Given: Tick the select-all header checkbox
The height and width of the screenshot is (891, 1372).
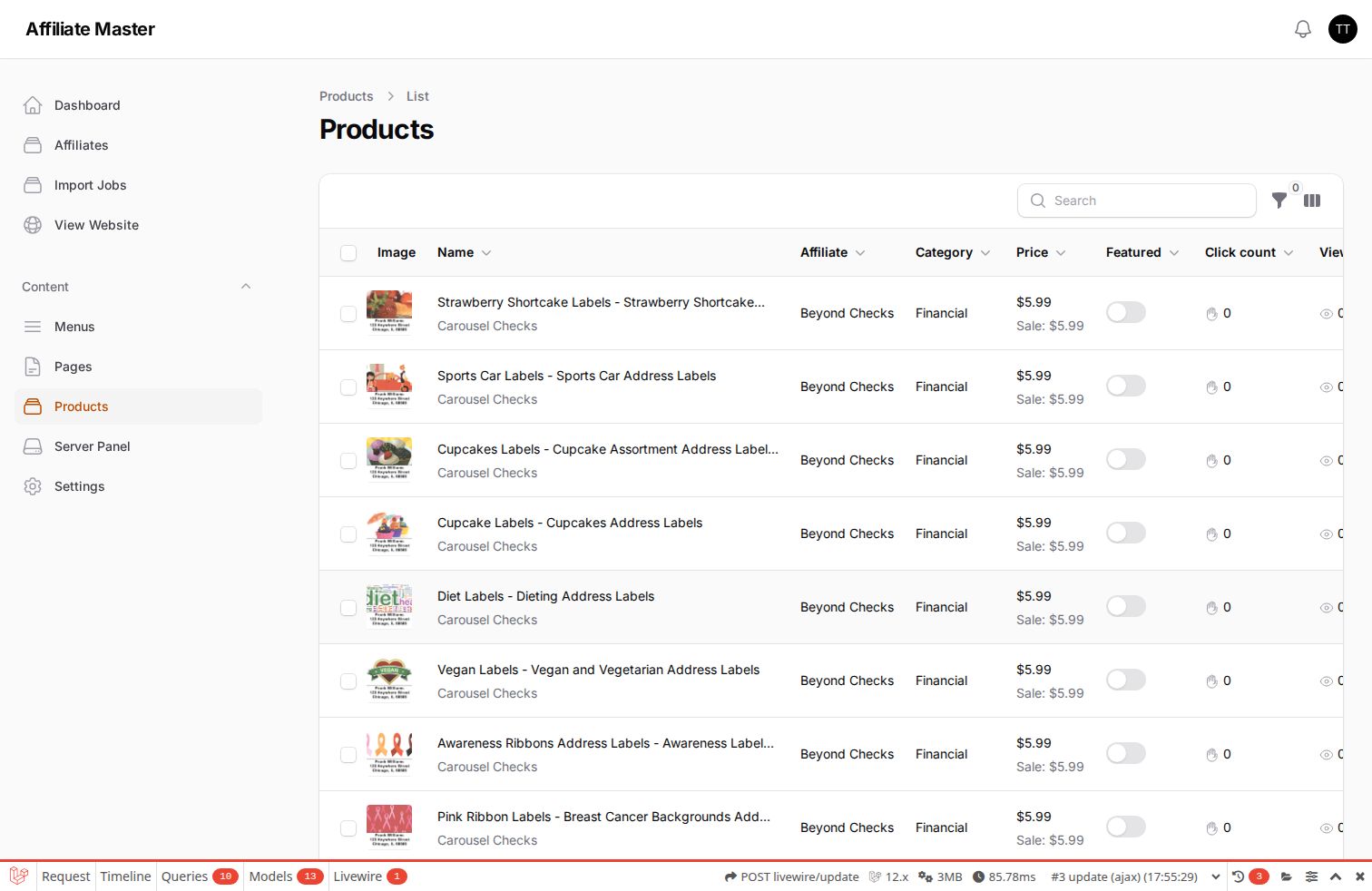Looking at the screenshot, I should point(348,253).
